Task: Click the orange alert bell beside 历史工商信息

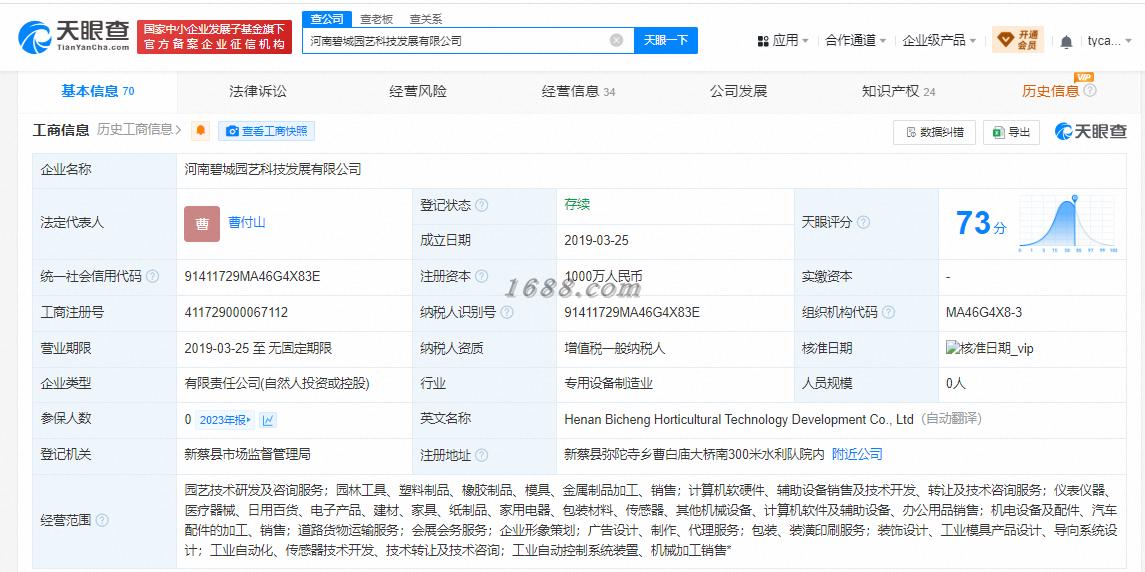Action: pyautogui.click(x=201, y=131)
